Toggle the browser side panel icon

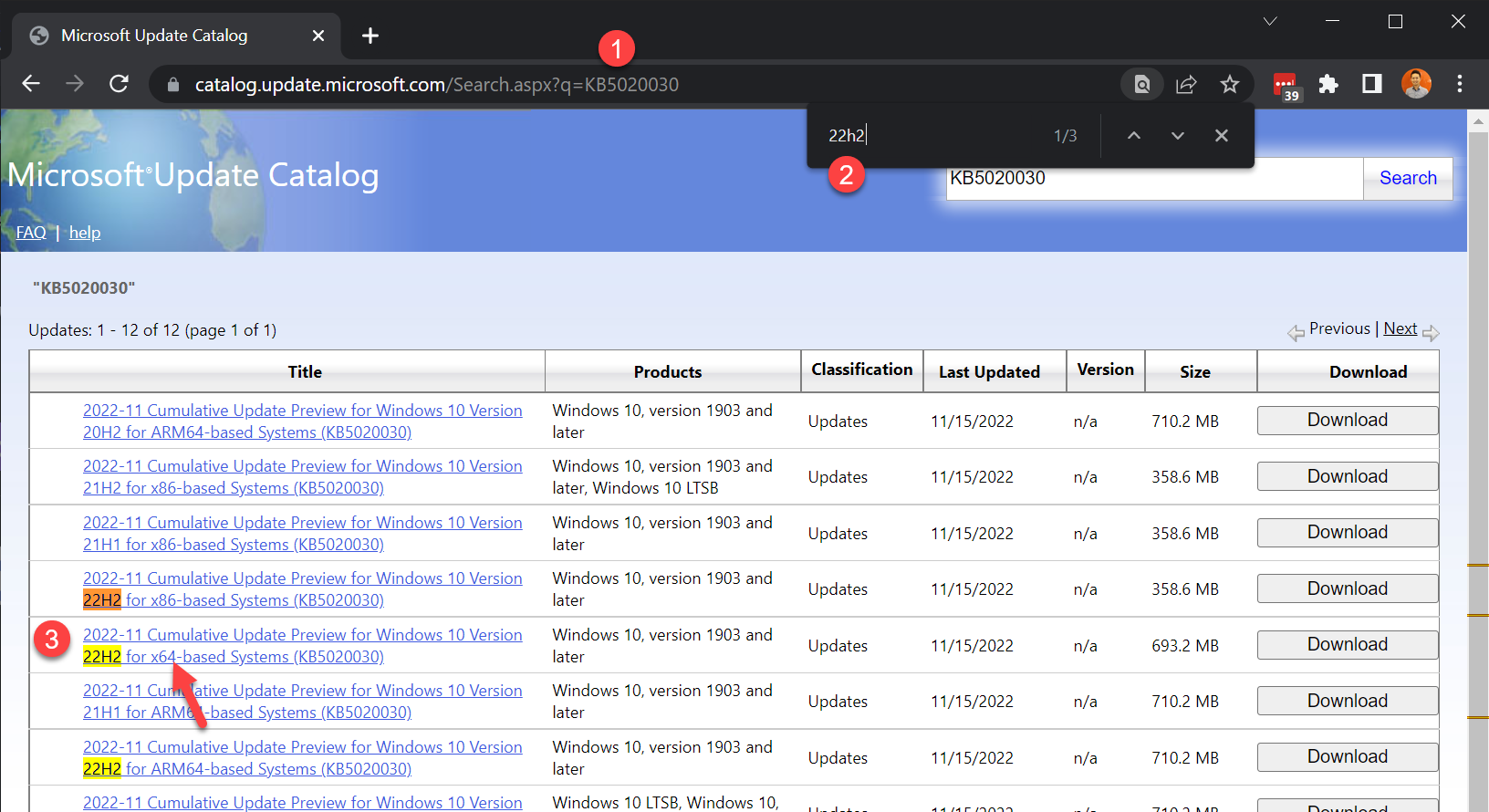1372,84
